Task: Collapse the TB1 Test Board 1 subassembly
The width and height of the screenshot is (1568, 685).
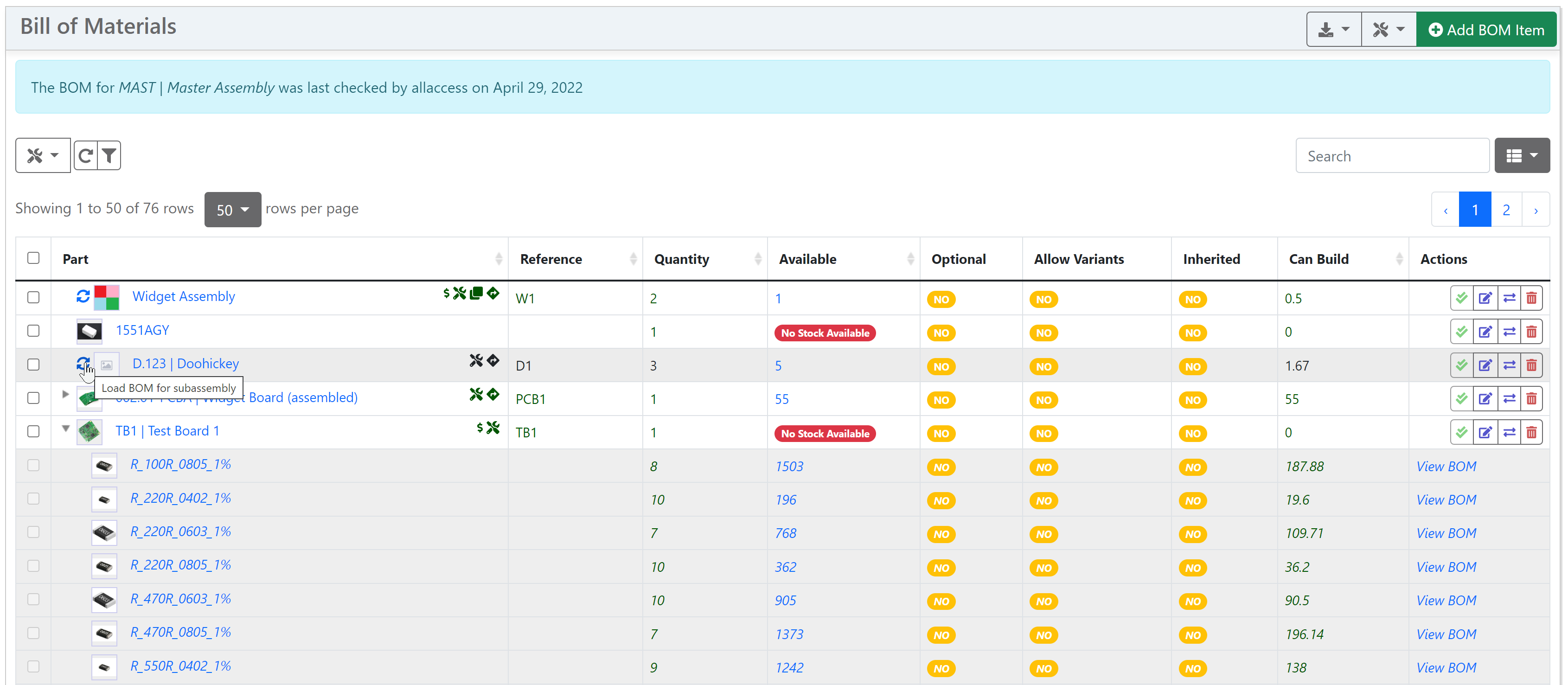Action: coord(66,429)
